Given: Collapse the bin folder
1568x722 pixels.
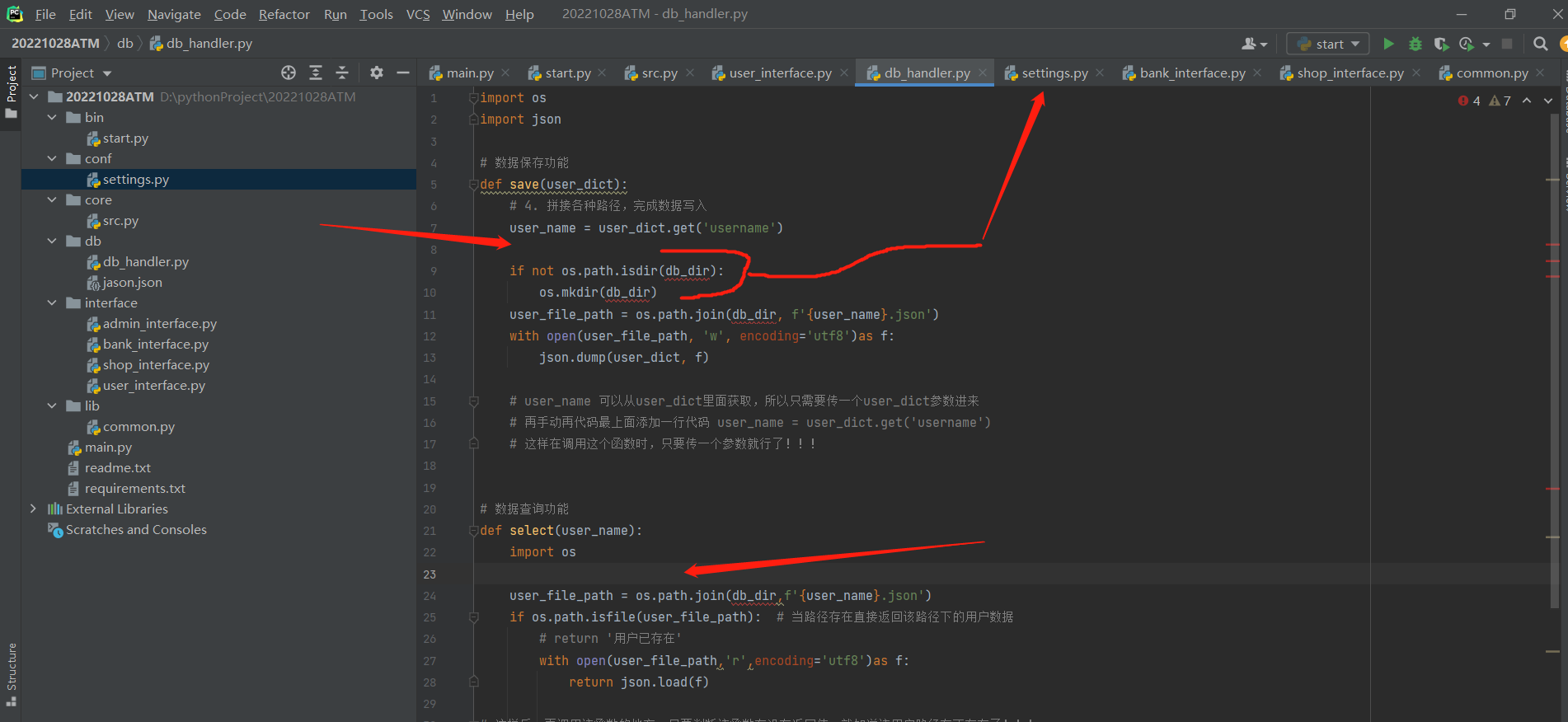Looking at the screenshot, I should tap(52, 118).
